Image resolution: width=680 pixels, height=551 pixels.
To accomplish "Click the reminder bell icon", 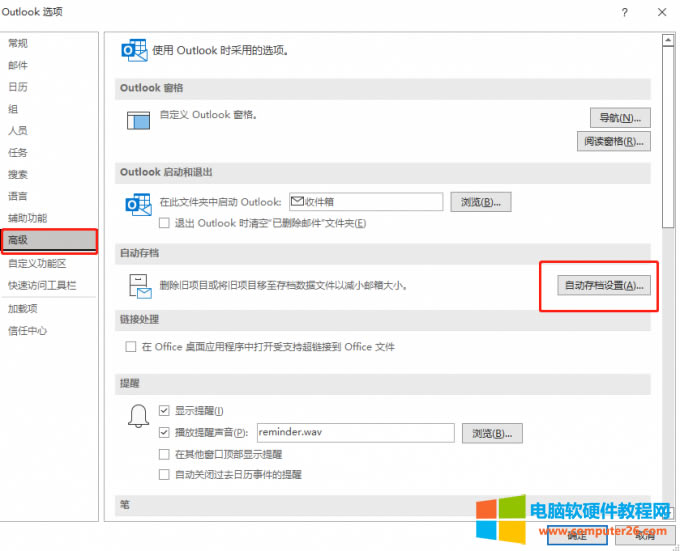I will (138, 416).
